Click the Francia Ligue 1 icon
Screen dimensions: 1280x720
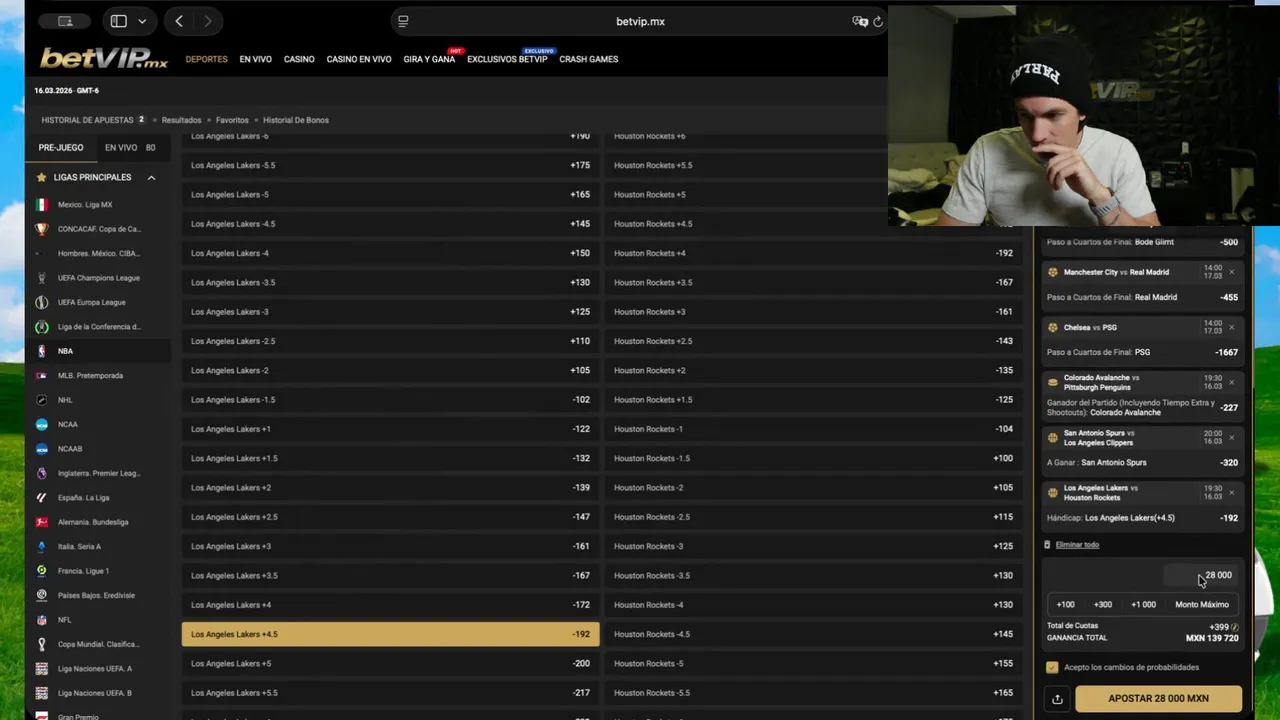pyautogui.click(x=41, y=571)
